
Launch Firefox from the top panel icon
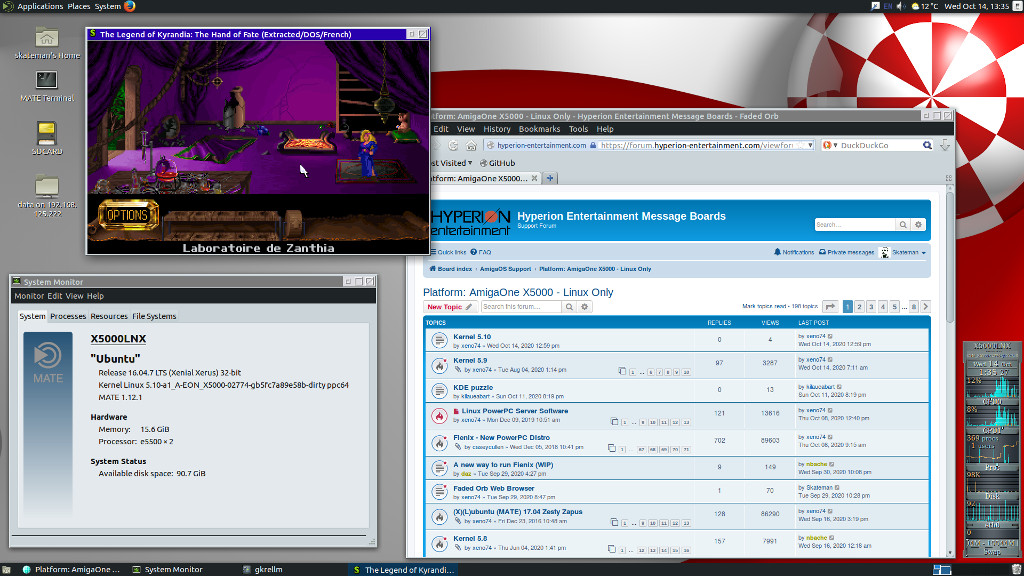click(x=130, y=7)
